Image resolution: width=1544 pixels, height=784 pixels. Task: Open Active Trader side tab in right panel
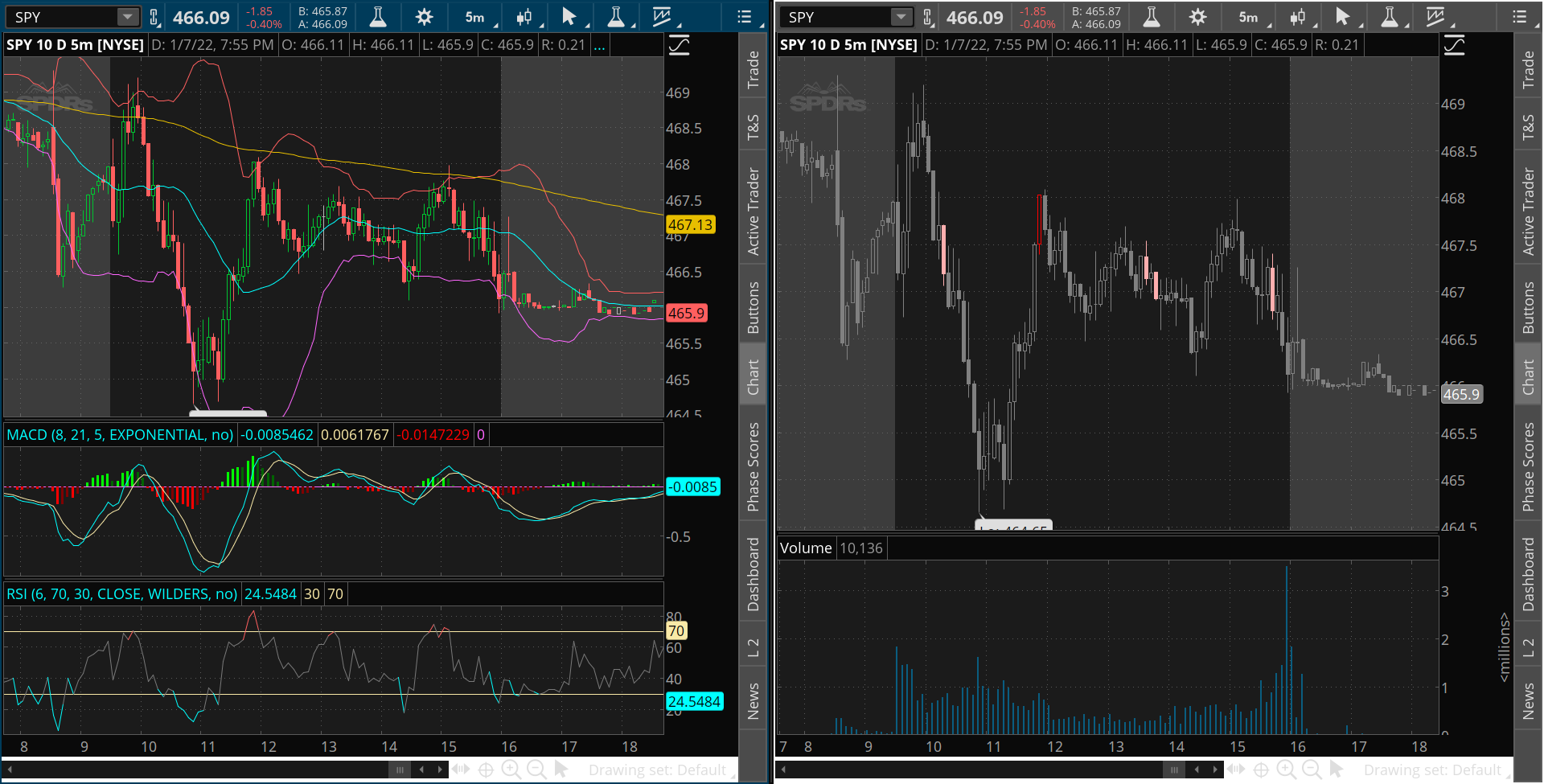[x=1529, y=211]
